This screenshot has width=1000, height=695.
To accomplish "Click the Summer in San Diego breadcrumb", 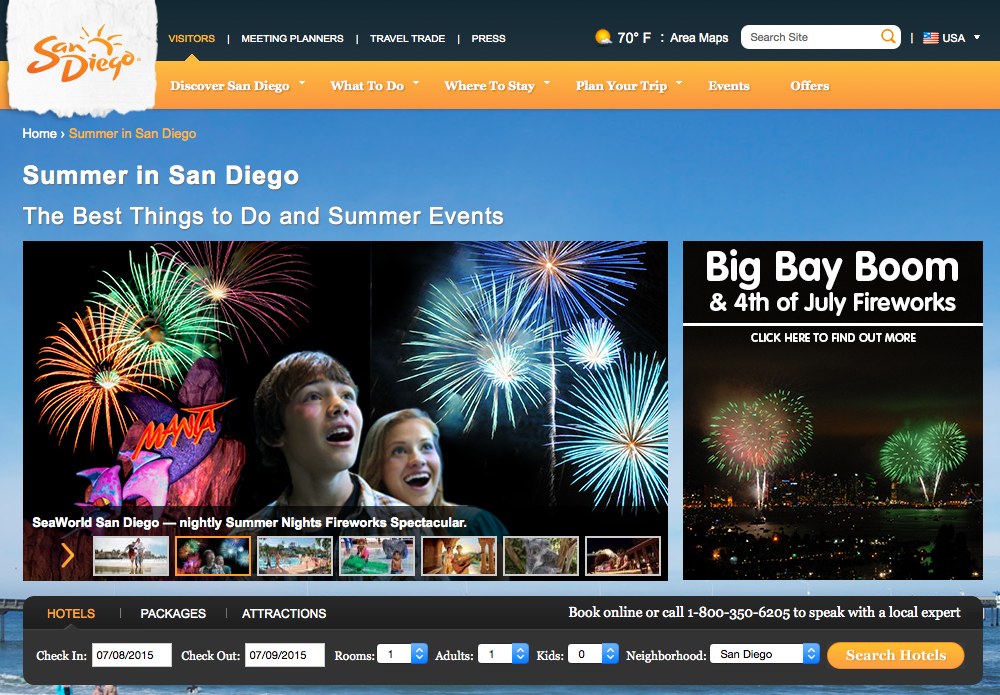I will pyautogui.click(x=133, y=133).
